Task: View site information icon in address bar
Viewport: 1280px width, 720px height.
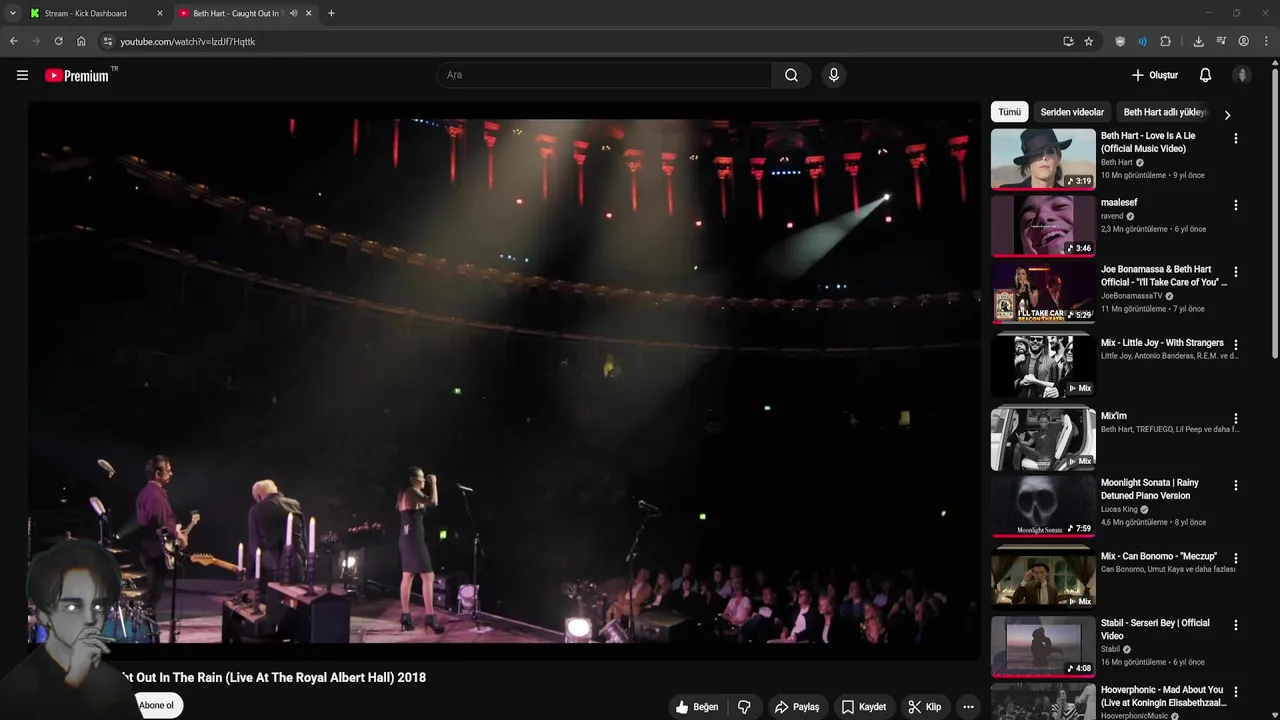Action: [x=108, y=41]
